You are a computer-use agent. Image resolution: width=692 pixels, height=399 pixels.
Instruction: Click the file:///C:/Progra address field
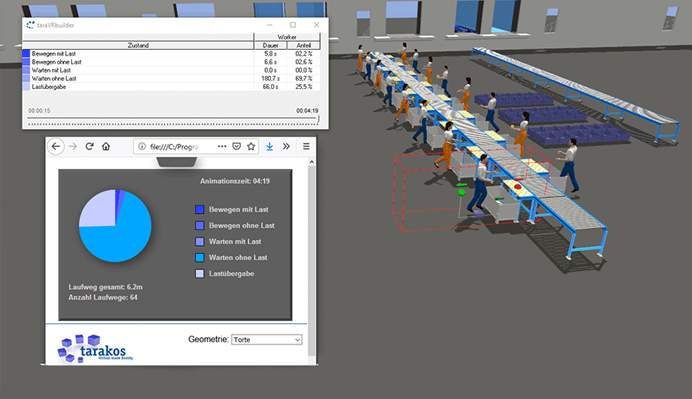[174, 147]
